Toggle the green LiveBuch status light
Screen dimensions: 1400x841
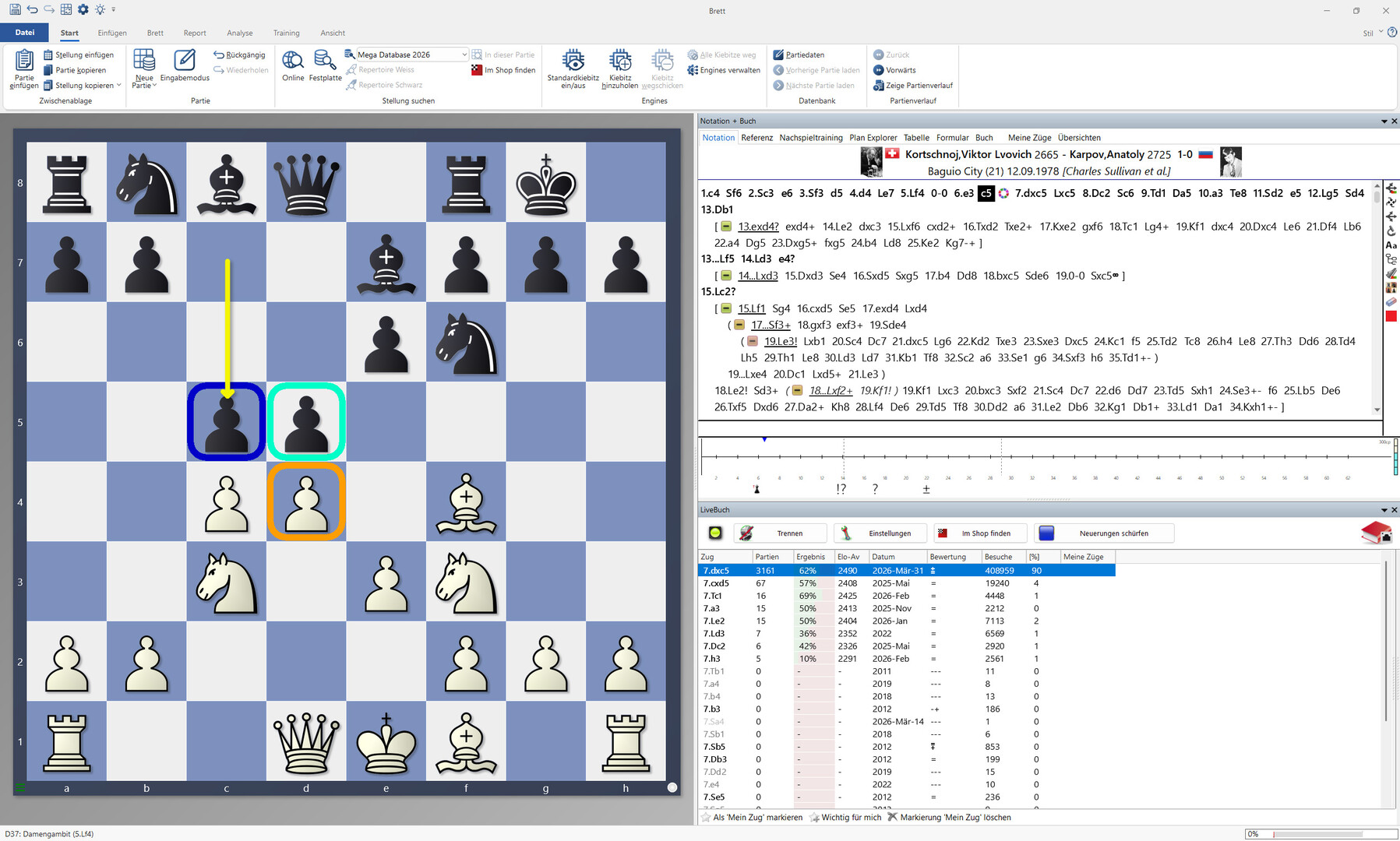pos(715,533)
